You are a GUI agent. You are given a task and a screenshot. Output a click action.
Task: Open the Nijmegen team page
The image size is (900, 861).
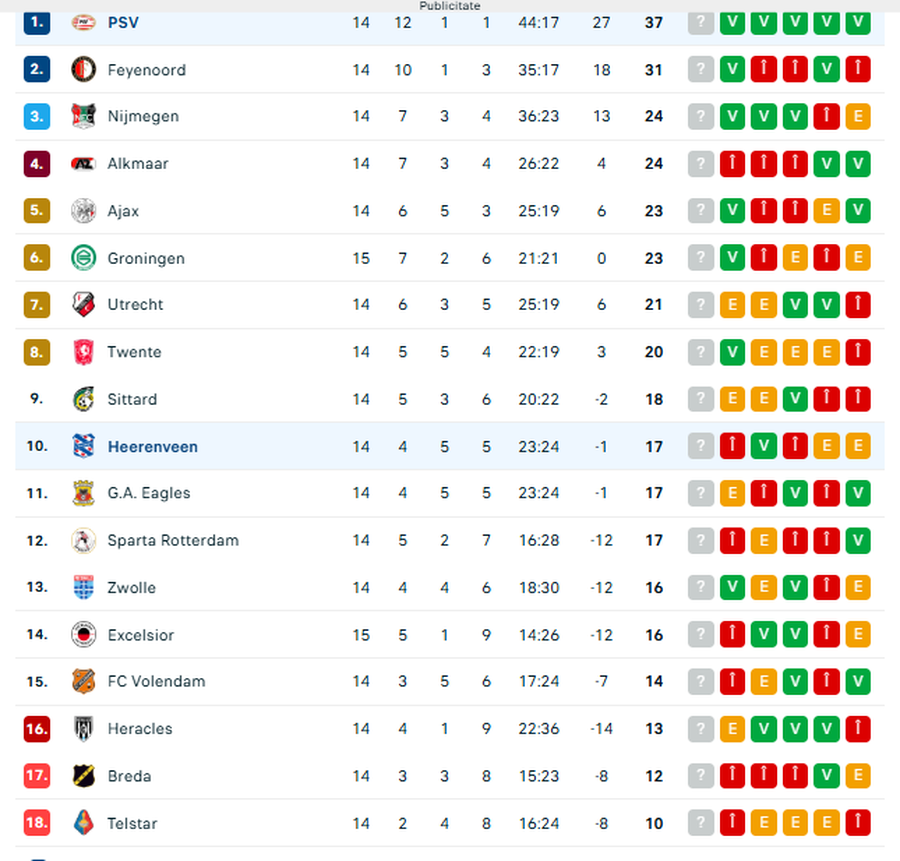pos(143,116)
